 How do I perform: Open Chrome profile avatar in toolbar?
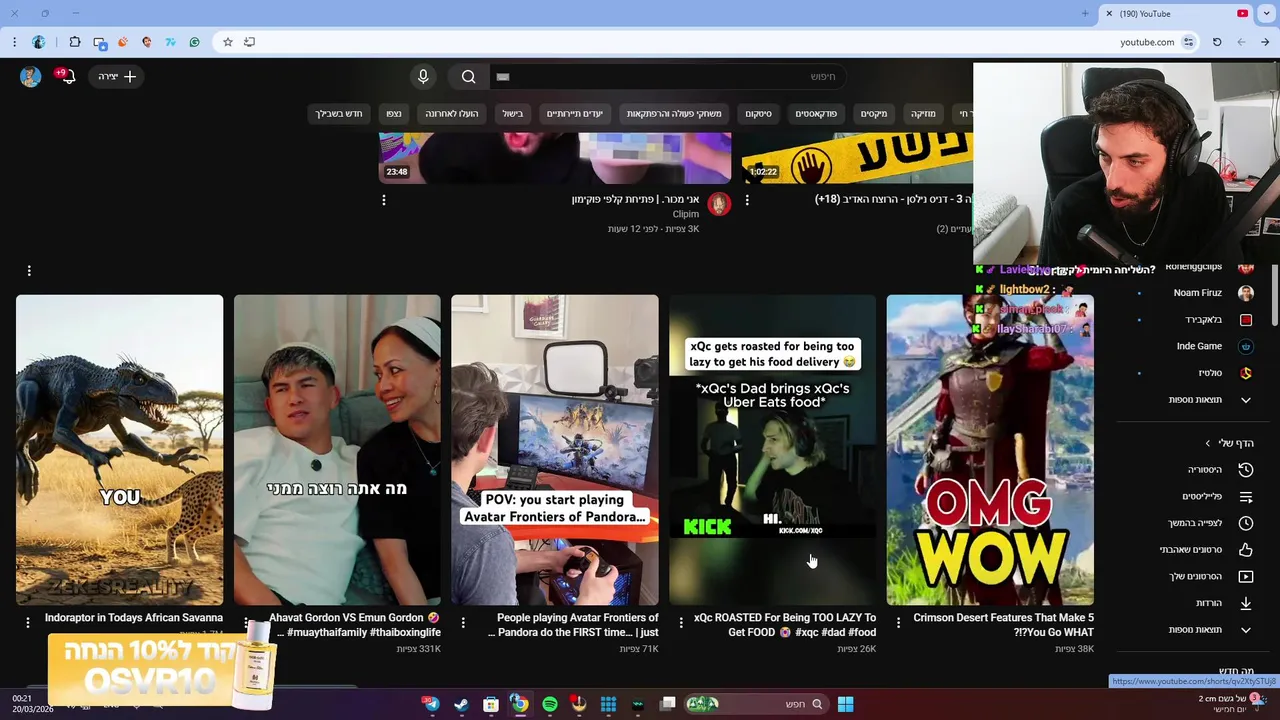39,42
